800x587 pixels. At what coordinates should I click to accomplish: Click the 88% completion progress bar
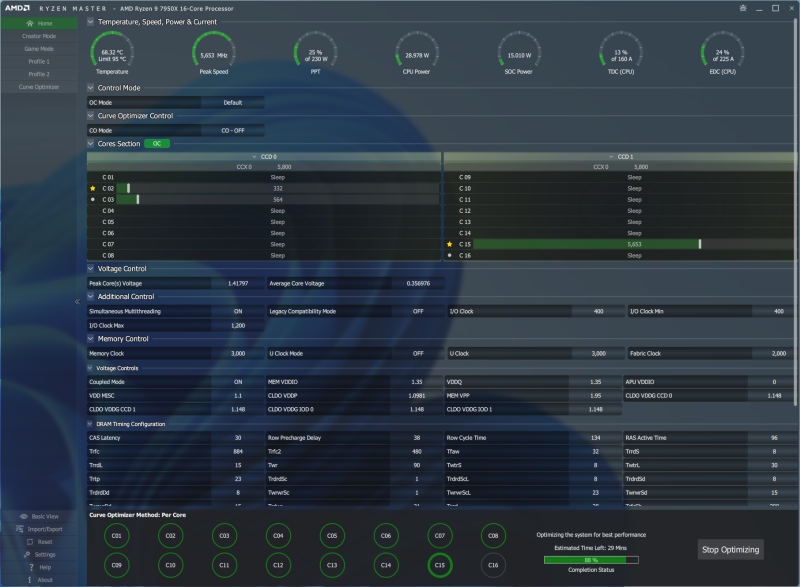coord(591,560)
